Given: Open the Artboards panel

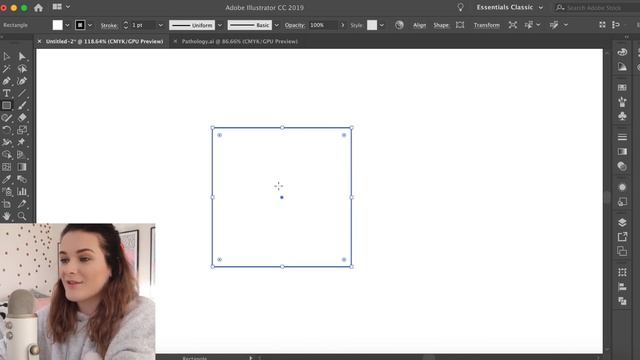Looking at the screenshot, I should [x=622, y=251].
